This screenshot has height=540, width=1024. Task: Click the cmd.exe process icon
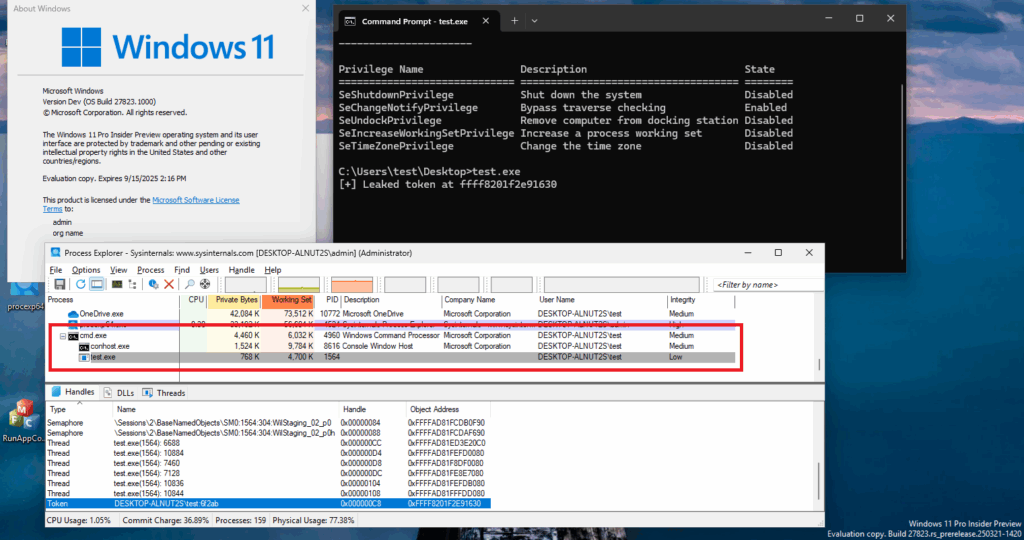point(73,336)
